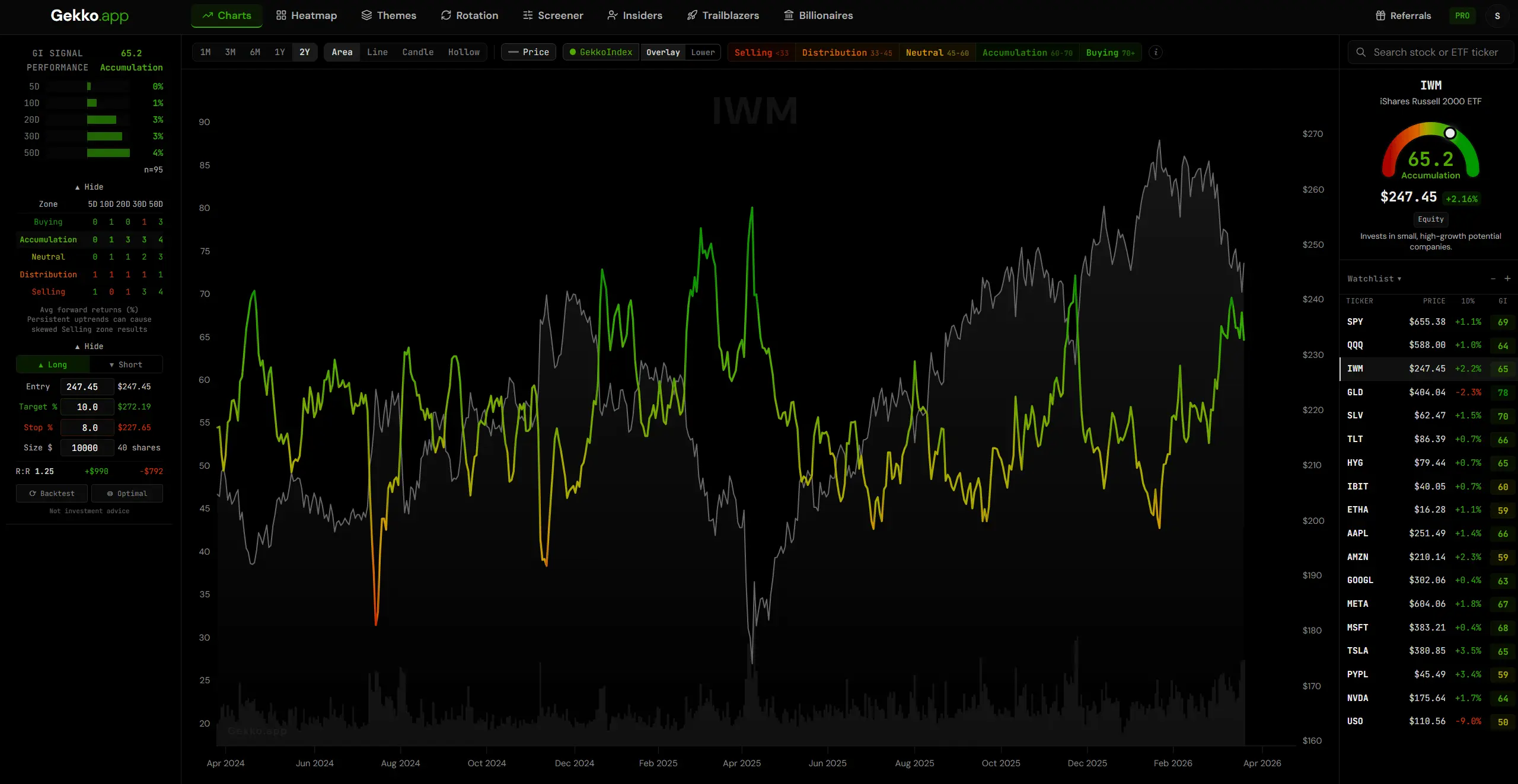This screenshot has width=1518, height=784.
Task: Switch chart to Candle type
Action: click(x=417, y=52)
